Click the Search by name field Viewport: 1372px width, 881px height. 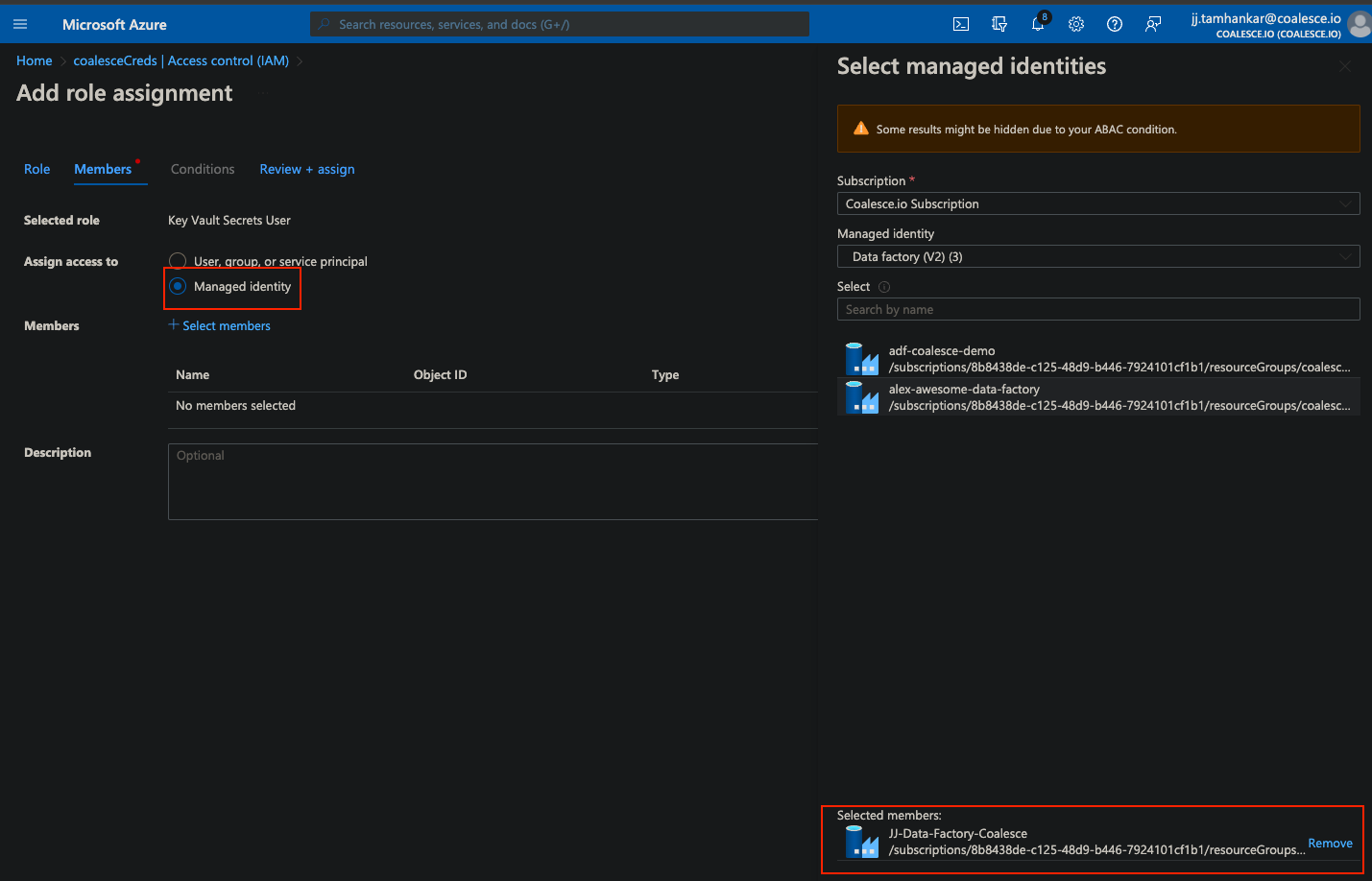pyautogui.click(x=1098, y=309)
